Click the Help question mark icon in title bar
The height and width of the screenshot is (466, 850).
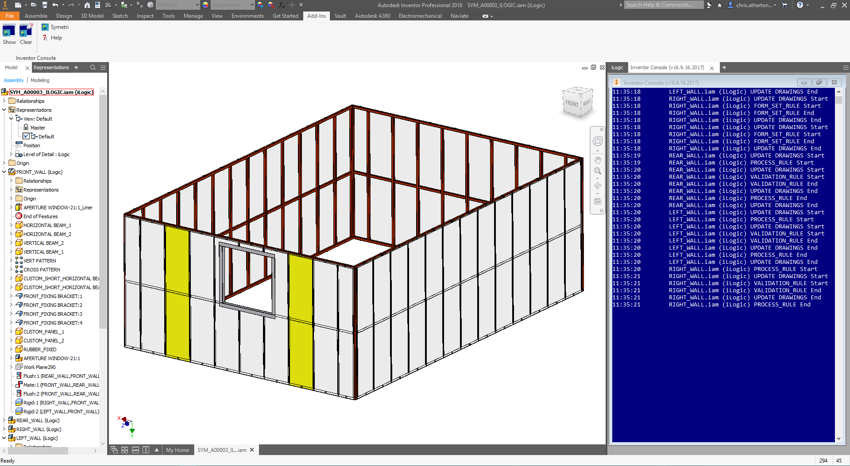point(800,5)
